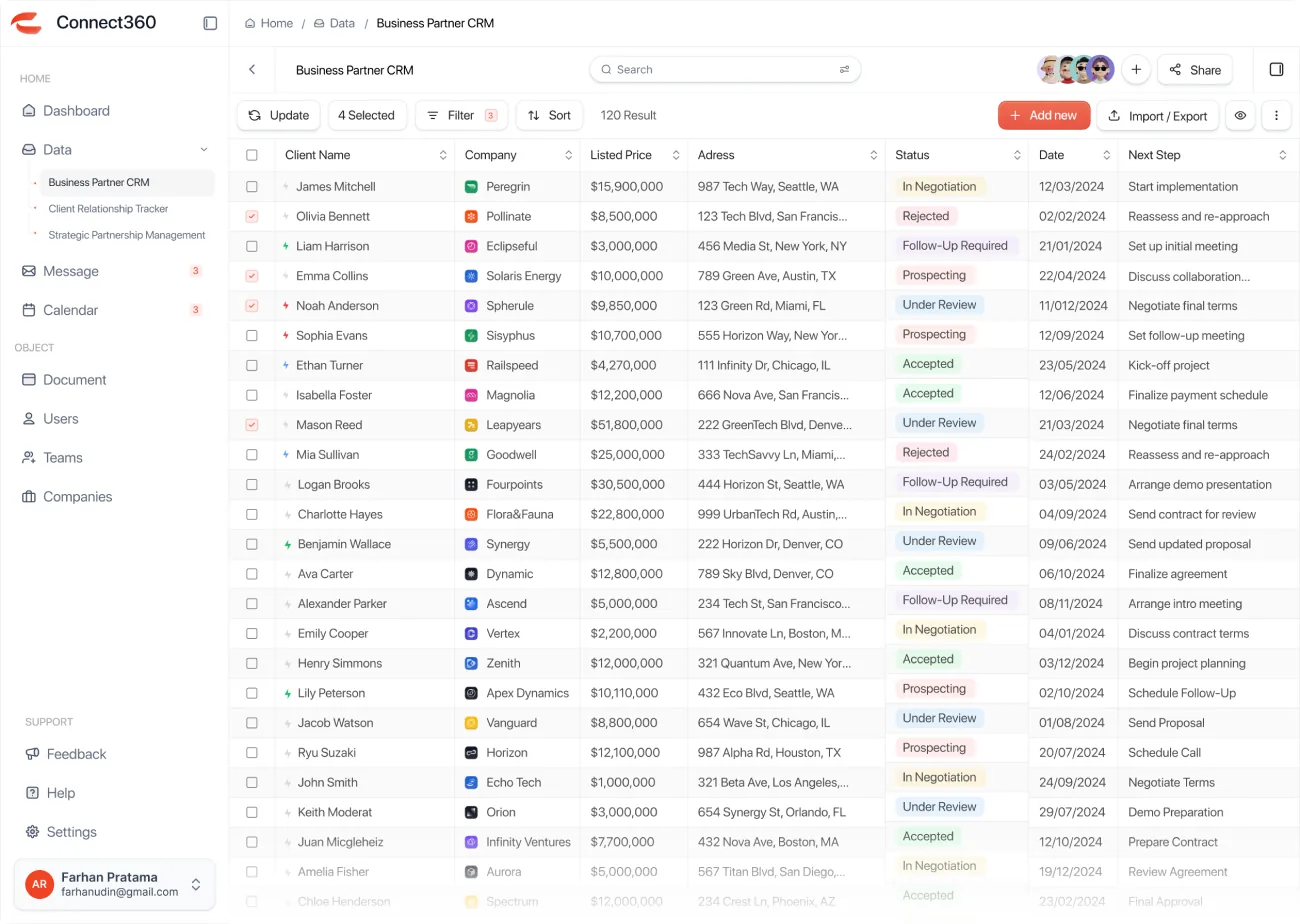The height and width of the screenshot is (924, 1300).
Task: Click the Apex Dynamics company icon
Action: pyautogui.click(x=471, y=693)
